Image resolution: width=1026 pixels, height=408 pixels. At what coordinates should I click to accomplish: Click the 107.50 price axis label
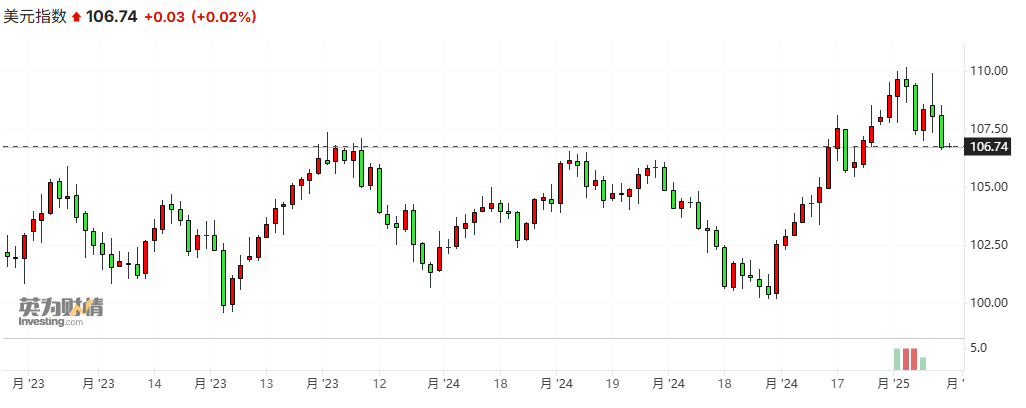pos(986,128)
